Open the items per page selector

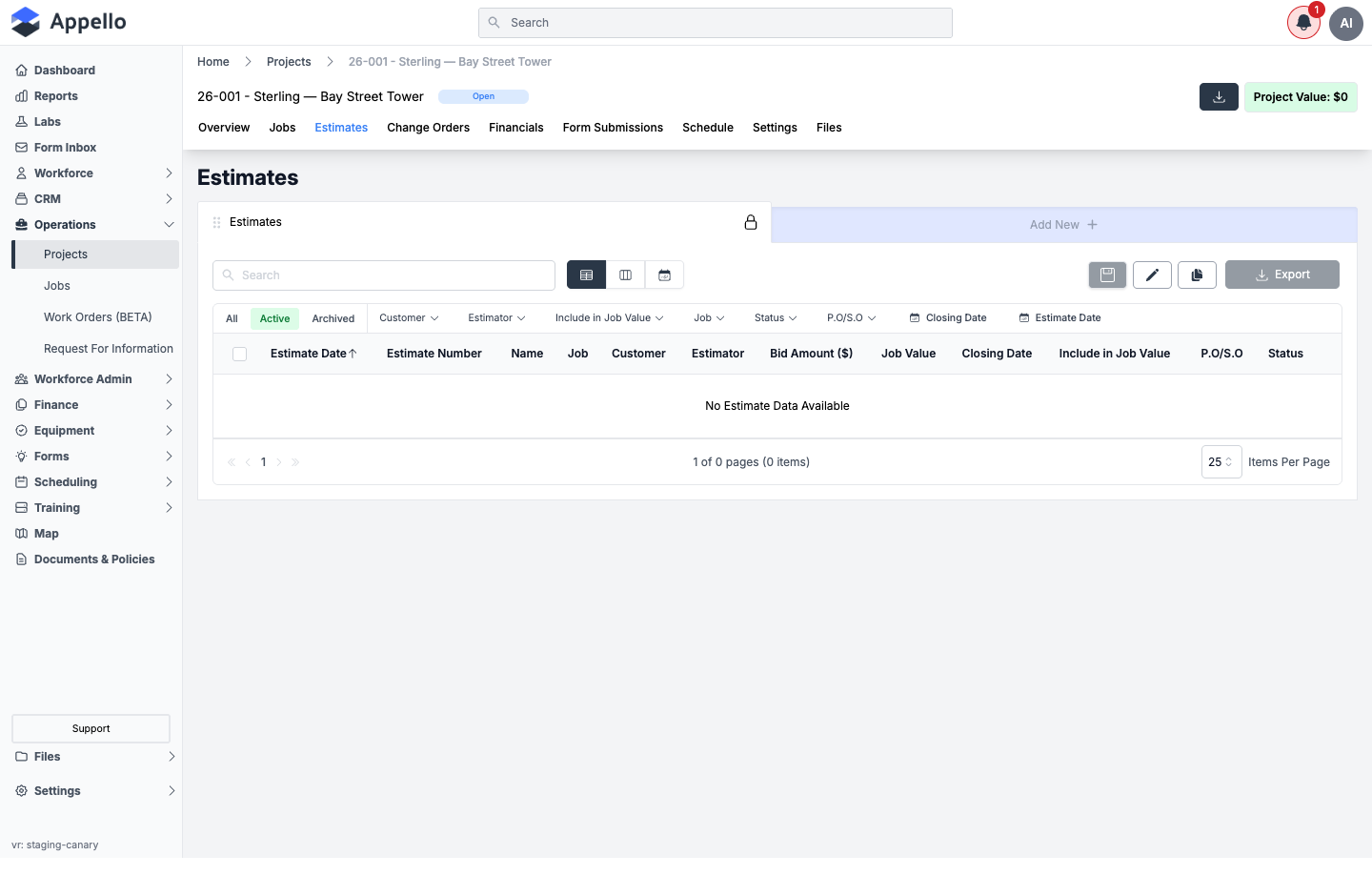(1221, 462)
